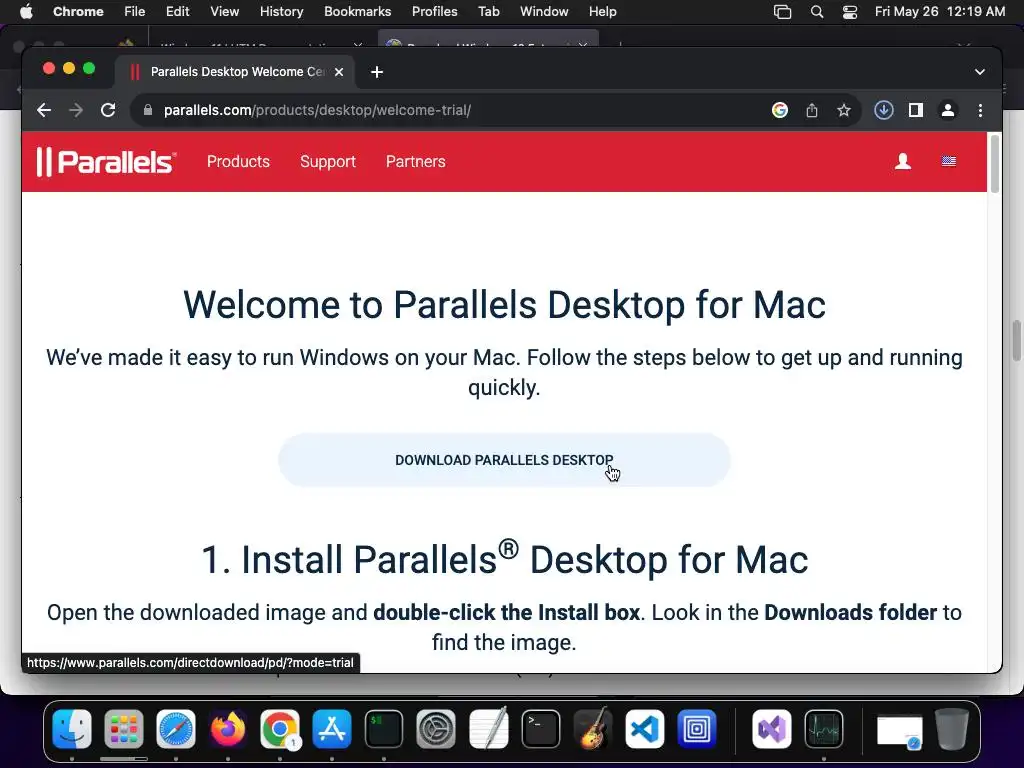Open Control Center in menu bar
Viewport: 1024px width, 768px height.
[850, 12]
